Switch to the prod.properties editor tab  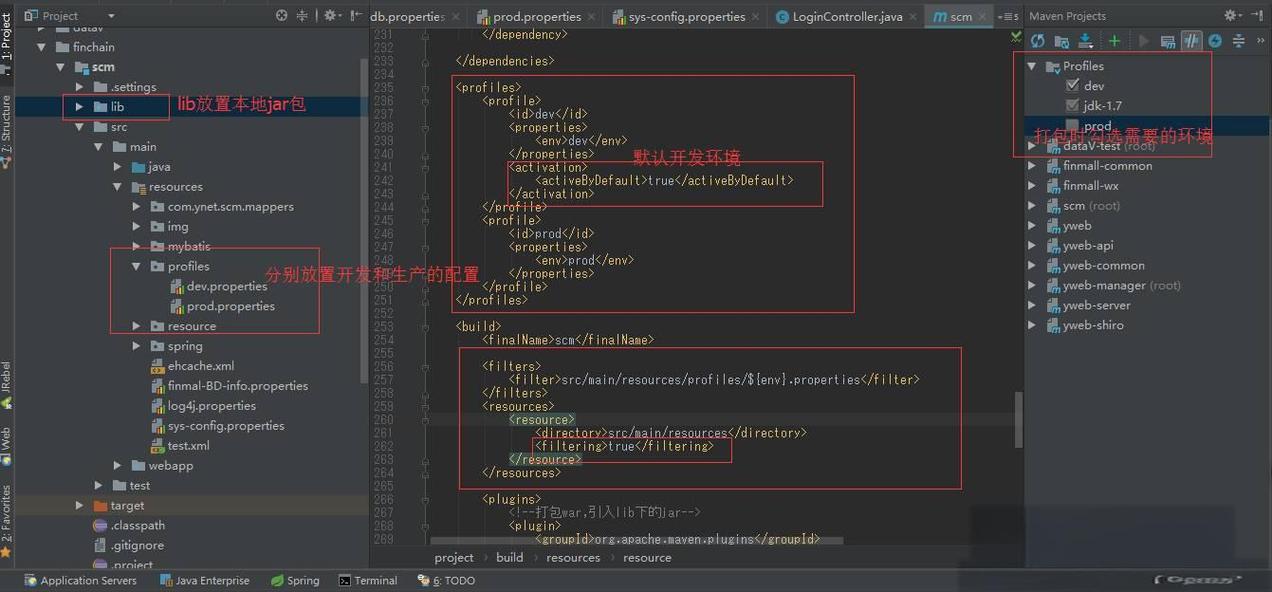click(536, 17)
